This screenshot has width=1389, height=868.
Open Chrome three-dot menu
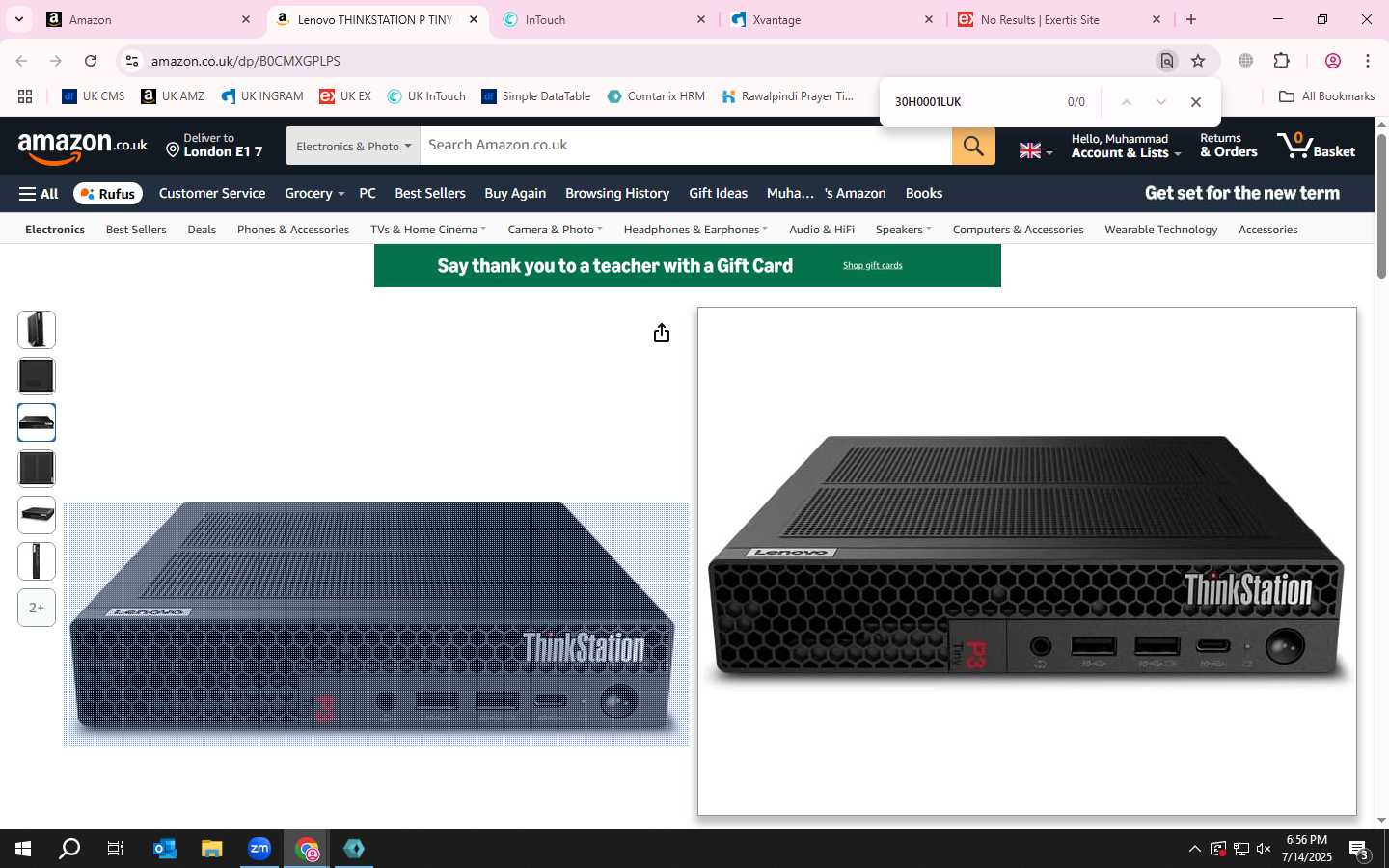pos(1368,61)
